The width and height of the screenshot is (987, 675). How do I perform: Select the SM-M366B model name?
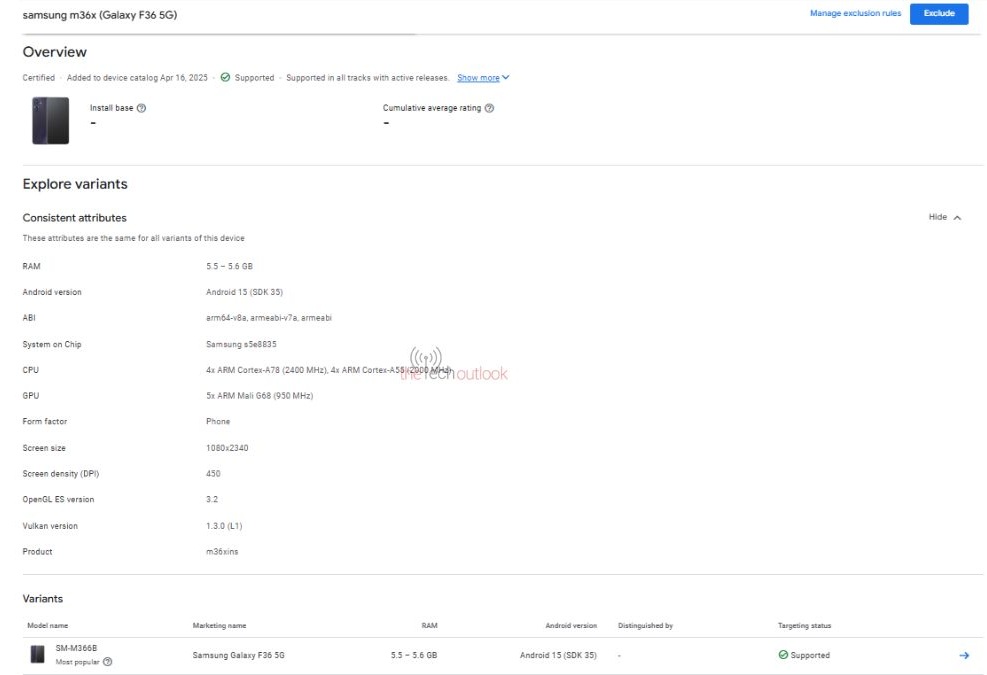click(76, 648)
